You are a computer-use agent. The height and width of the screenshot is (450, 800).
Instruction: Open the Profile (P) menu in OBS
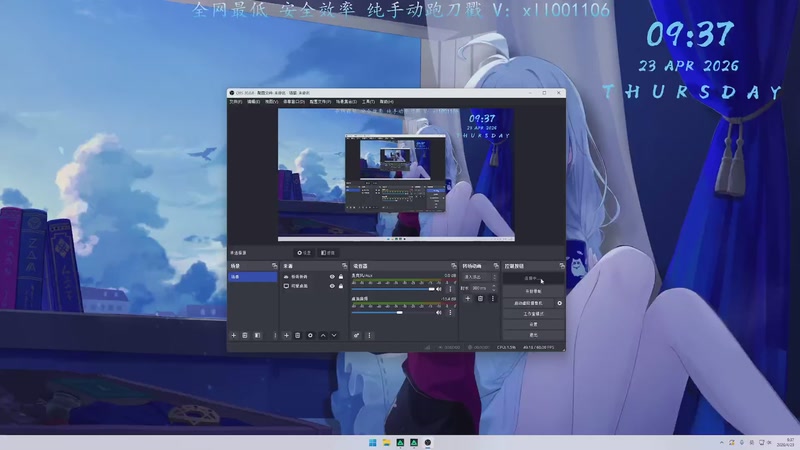pos(320,102)
